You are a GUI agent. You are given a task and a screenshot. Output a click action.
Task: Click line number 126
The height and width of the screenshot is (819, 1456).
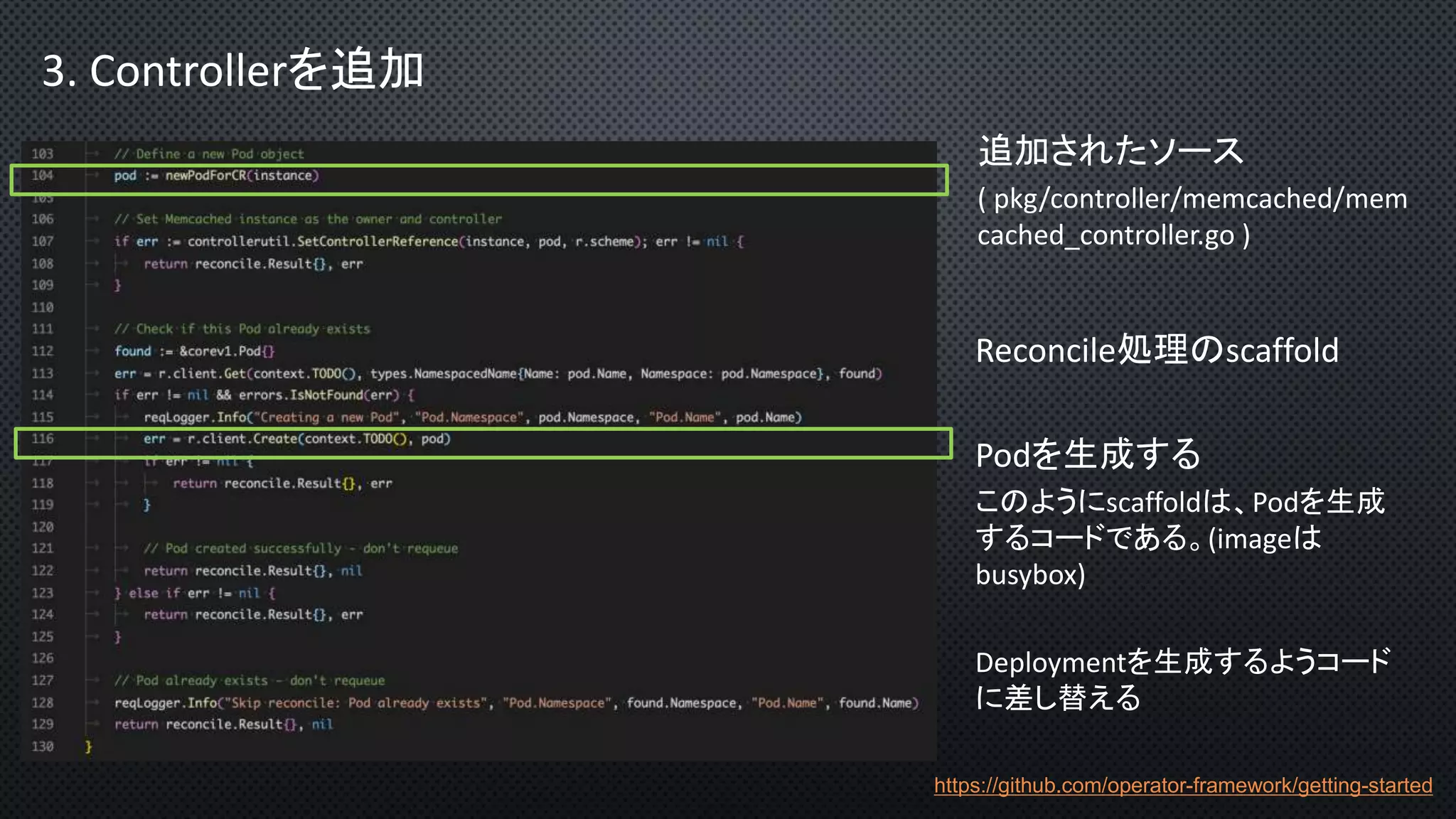[x=43, y=658]
